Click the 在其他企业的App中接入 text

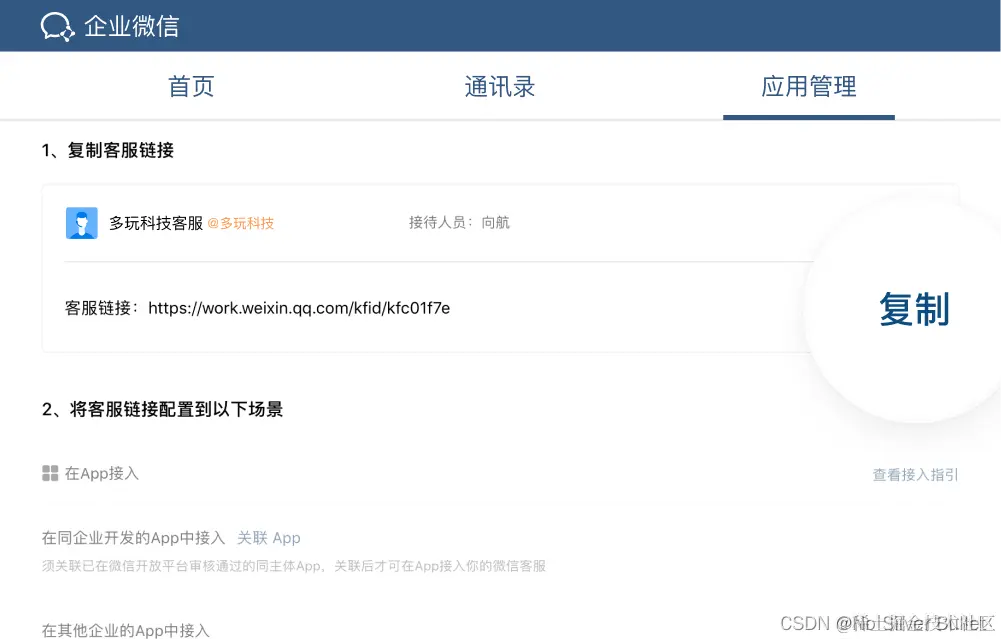[x=126, y=630]
